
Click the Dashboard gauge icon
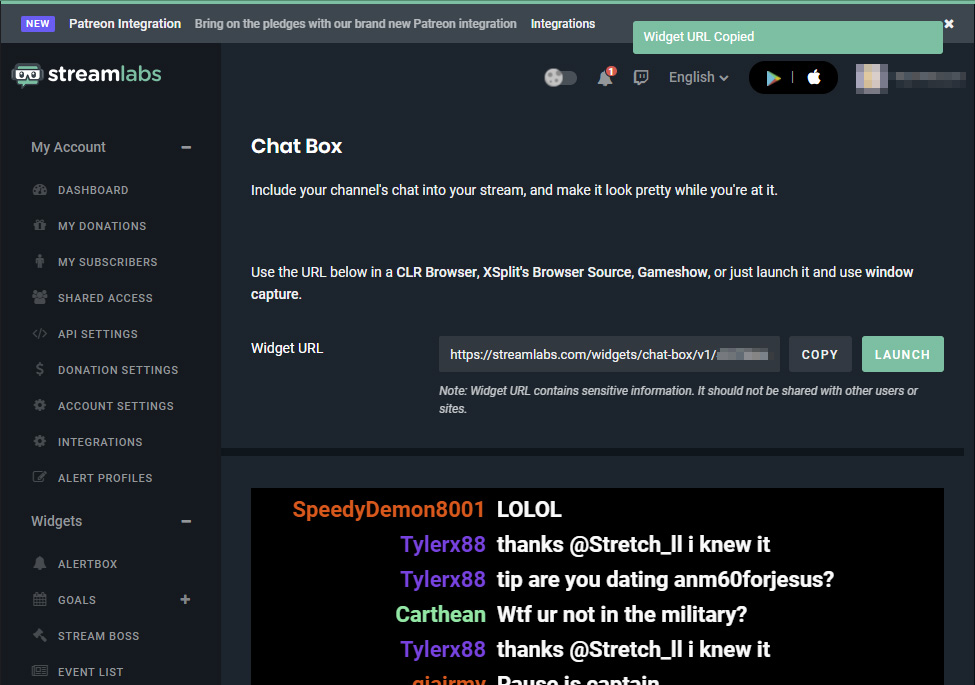tap(40, 190)
